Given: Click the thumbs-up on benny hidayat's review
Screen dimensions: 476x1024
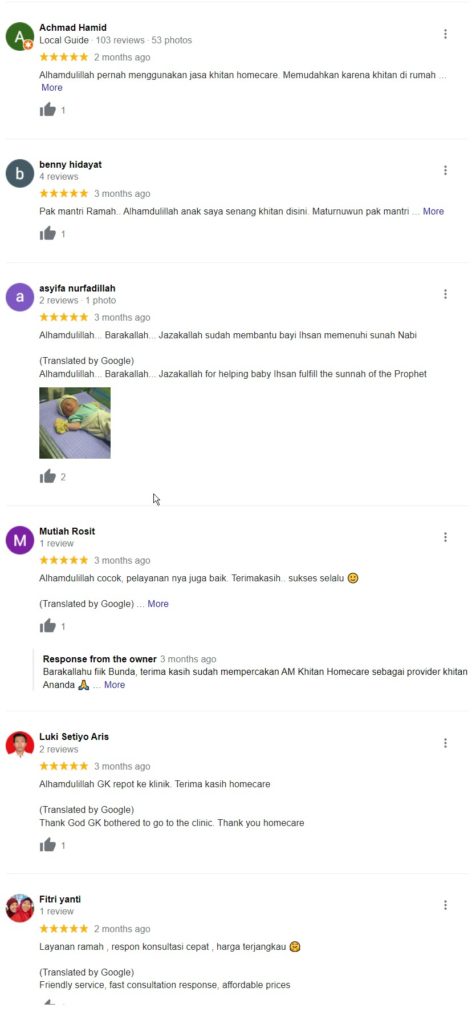Looking at the screenshot, I should coord(48,233).
